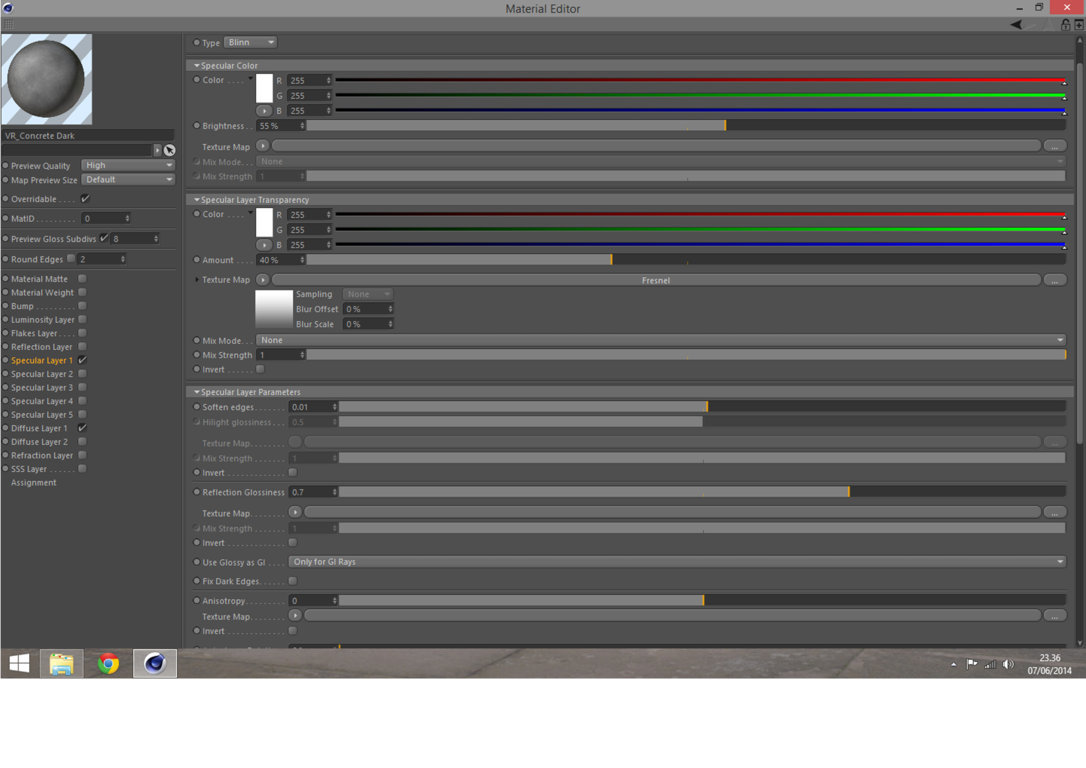Click the Fresnel gradient preview thumbnail

[x=274, y=309]
